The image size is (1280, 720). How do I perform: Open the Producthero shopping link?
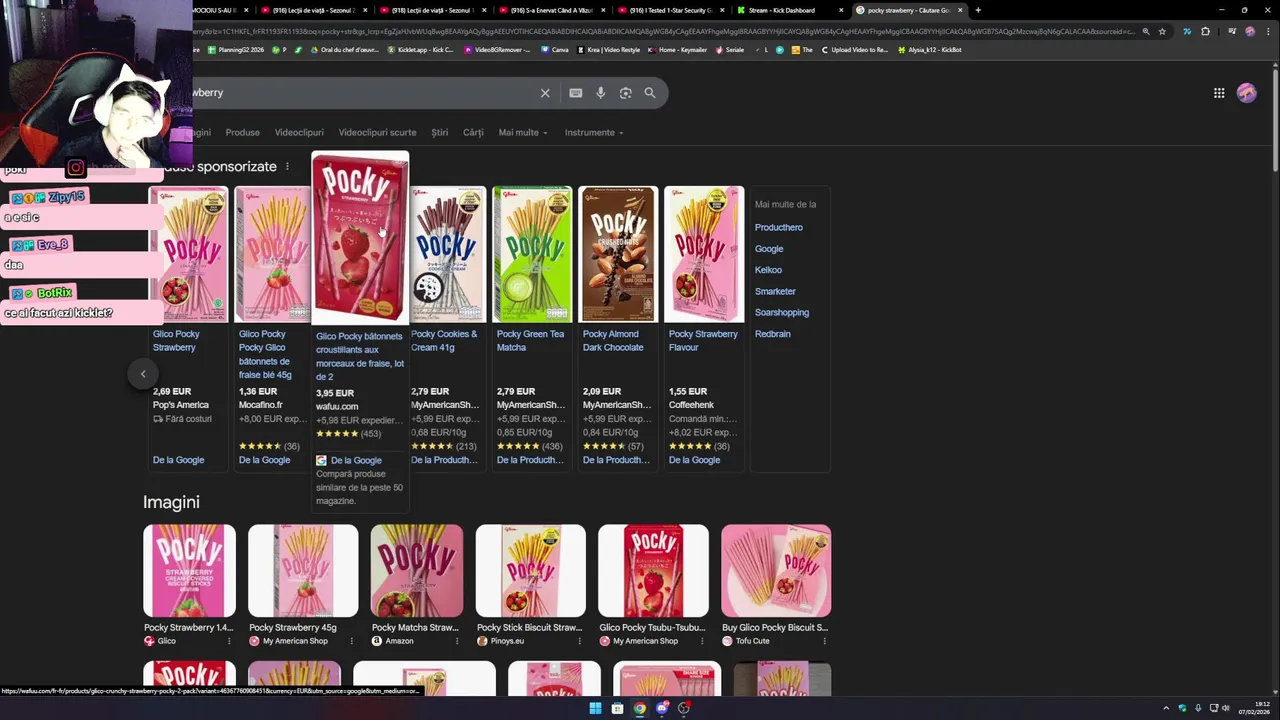(x=778, y=228)
